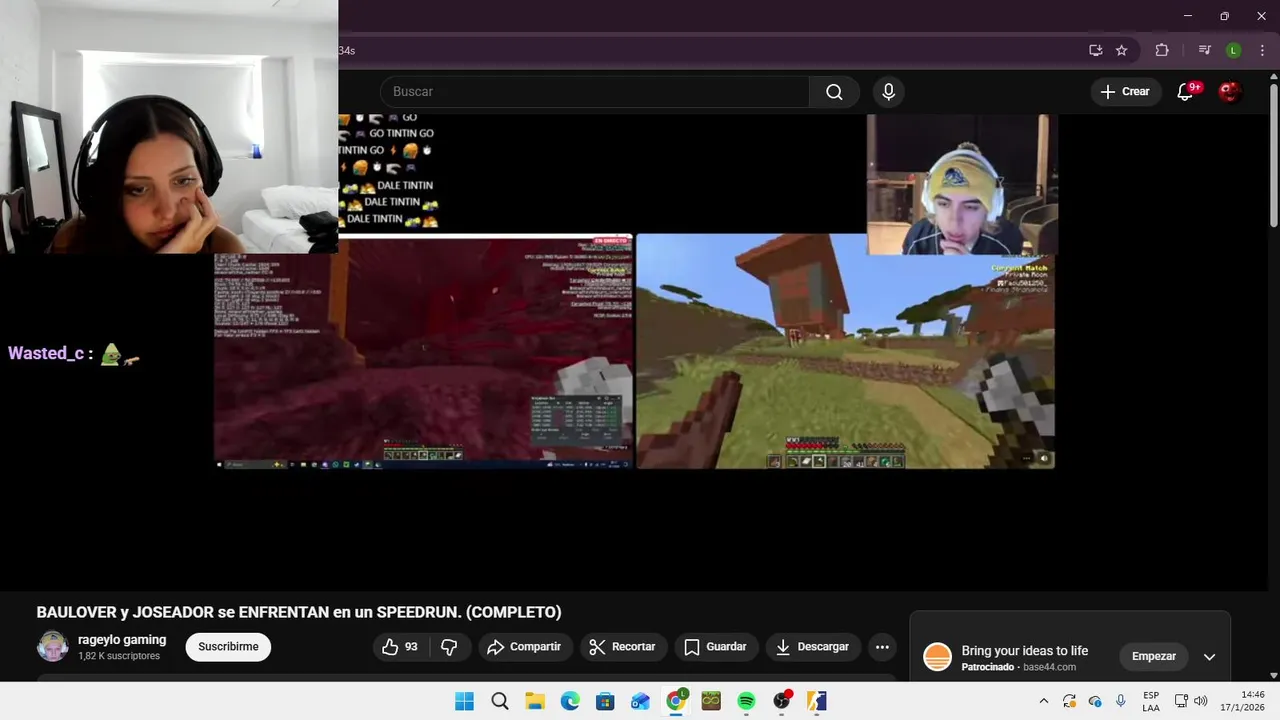Viewport: 1280px width, 720px height.
Task: Click the YouTube search magnifier button
Action: pos(834,92)
